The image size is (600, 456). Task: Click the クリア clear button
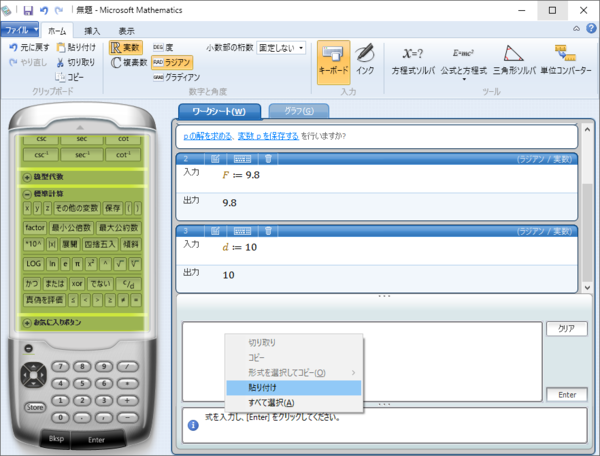tap(566, 329)
